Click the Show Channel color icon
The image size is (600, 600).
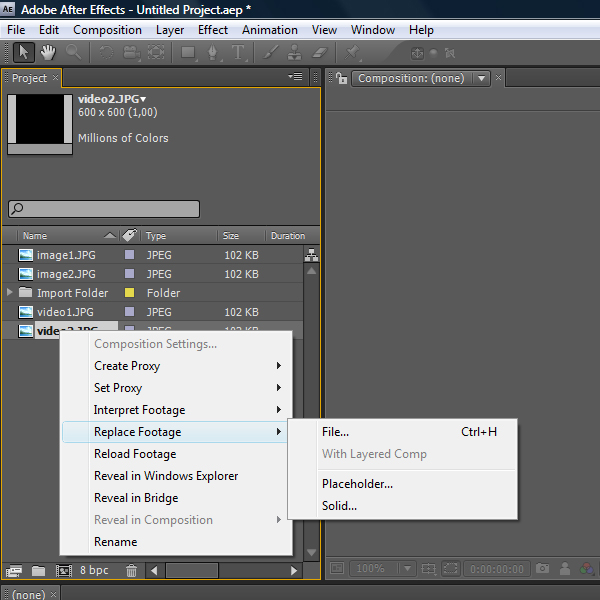coord(587,569)
